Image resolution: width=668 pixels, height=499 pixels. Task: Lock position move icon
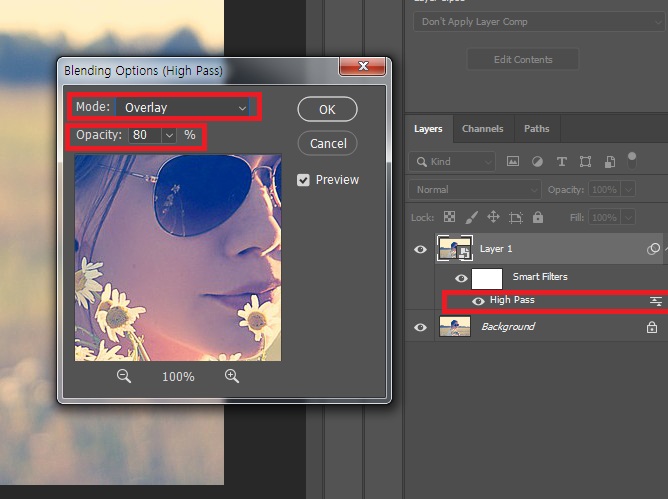click(493, 217)
